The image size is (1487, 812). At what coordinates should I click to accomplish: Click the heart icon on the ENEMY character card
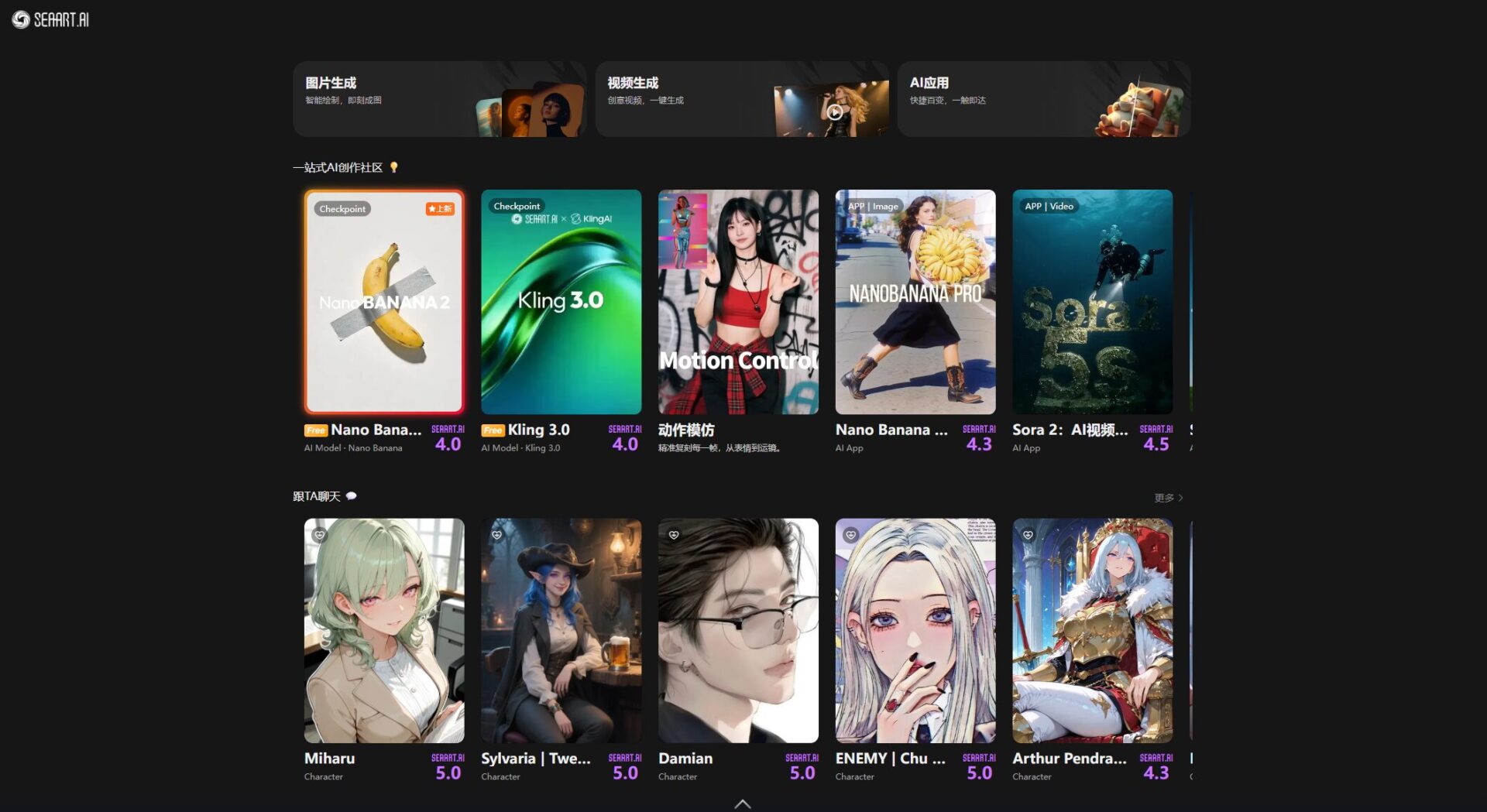851,535
